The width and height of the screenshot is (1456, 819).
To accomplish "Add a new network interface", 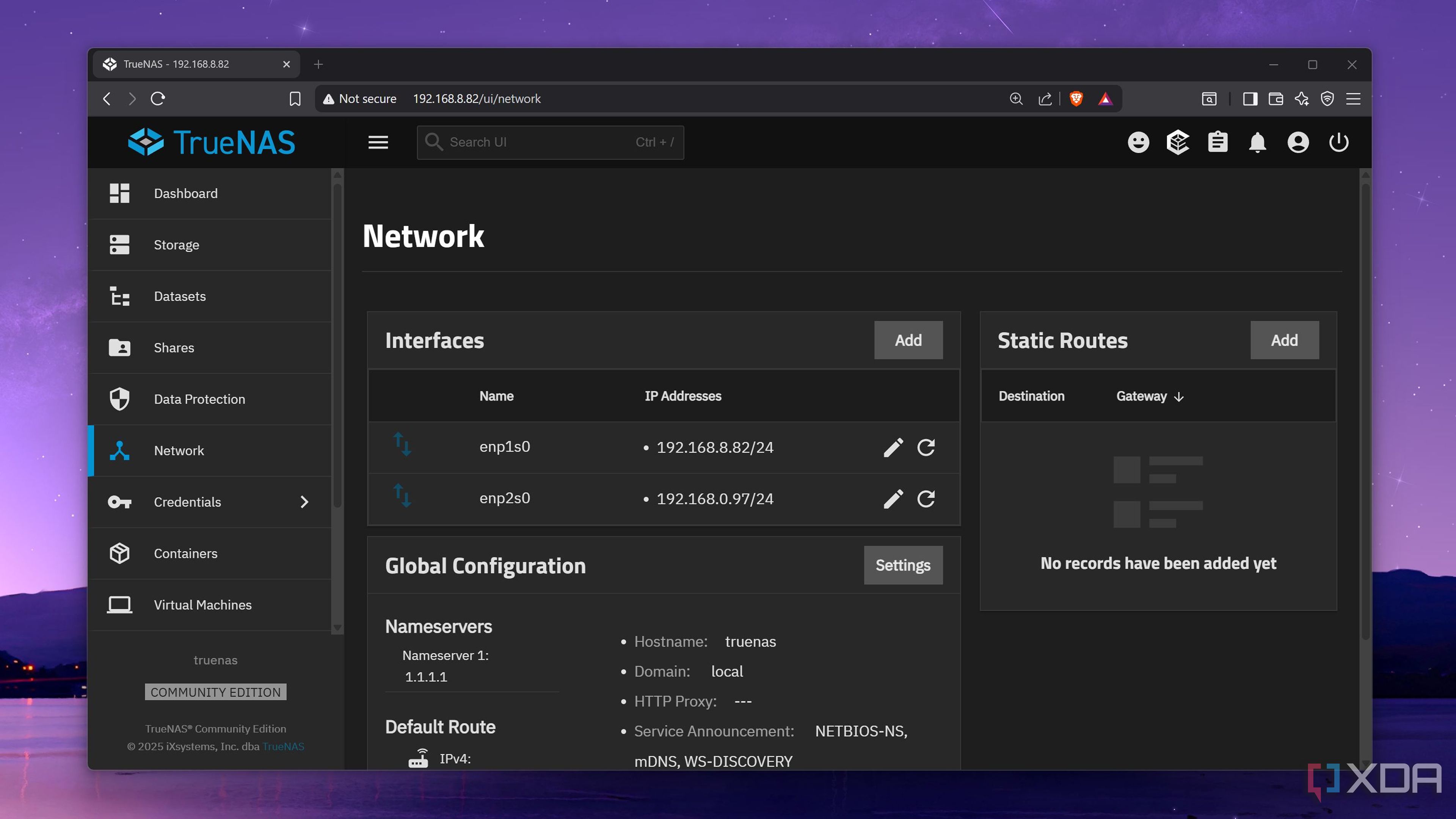I will pos(908,340).
